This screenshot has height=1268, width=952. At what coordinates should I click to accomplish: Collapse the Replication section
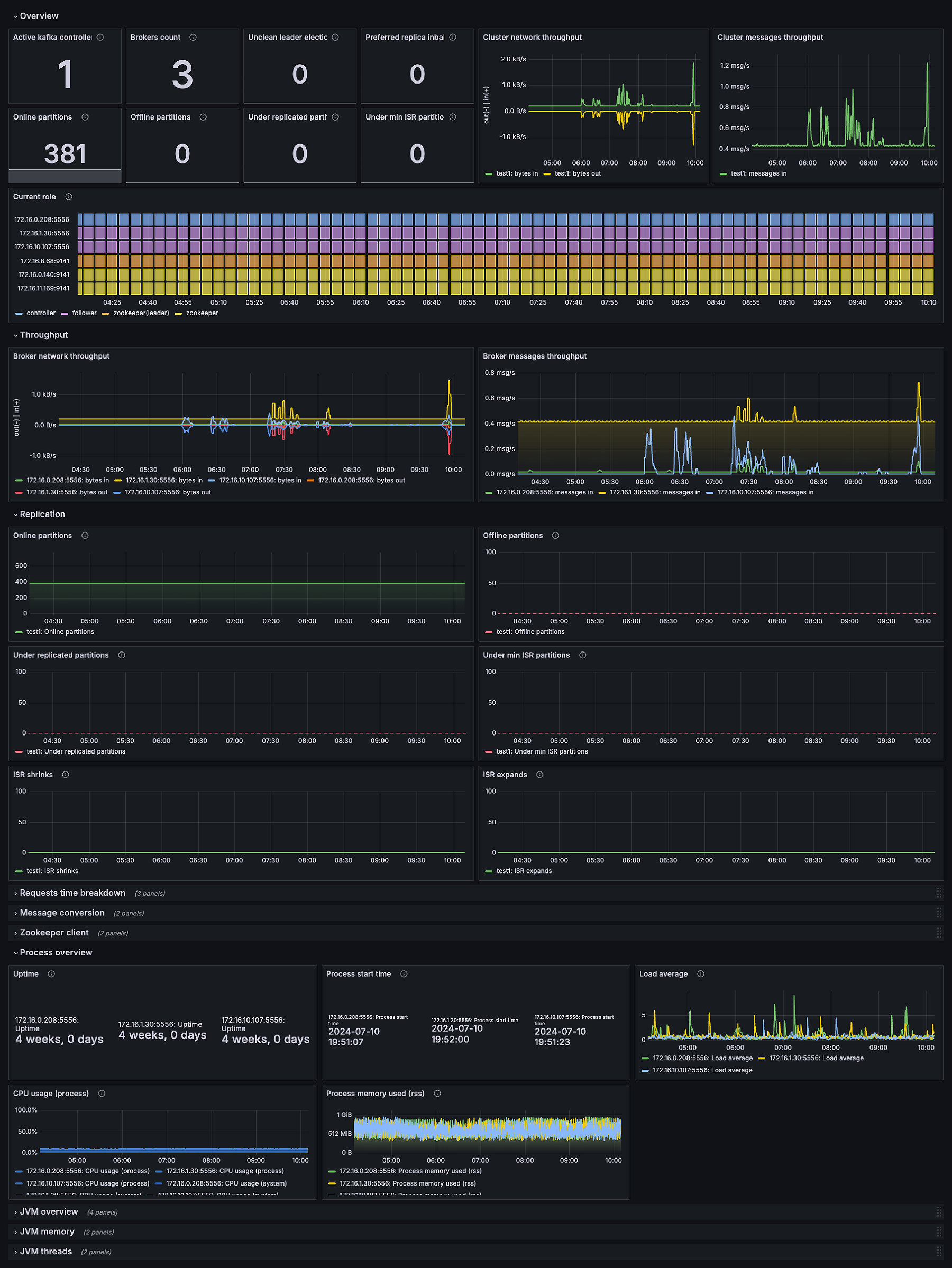[x=42, y=514]
